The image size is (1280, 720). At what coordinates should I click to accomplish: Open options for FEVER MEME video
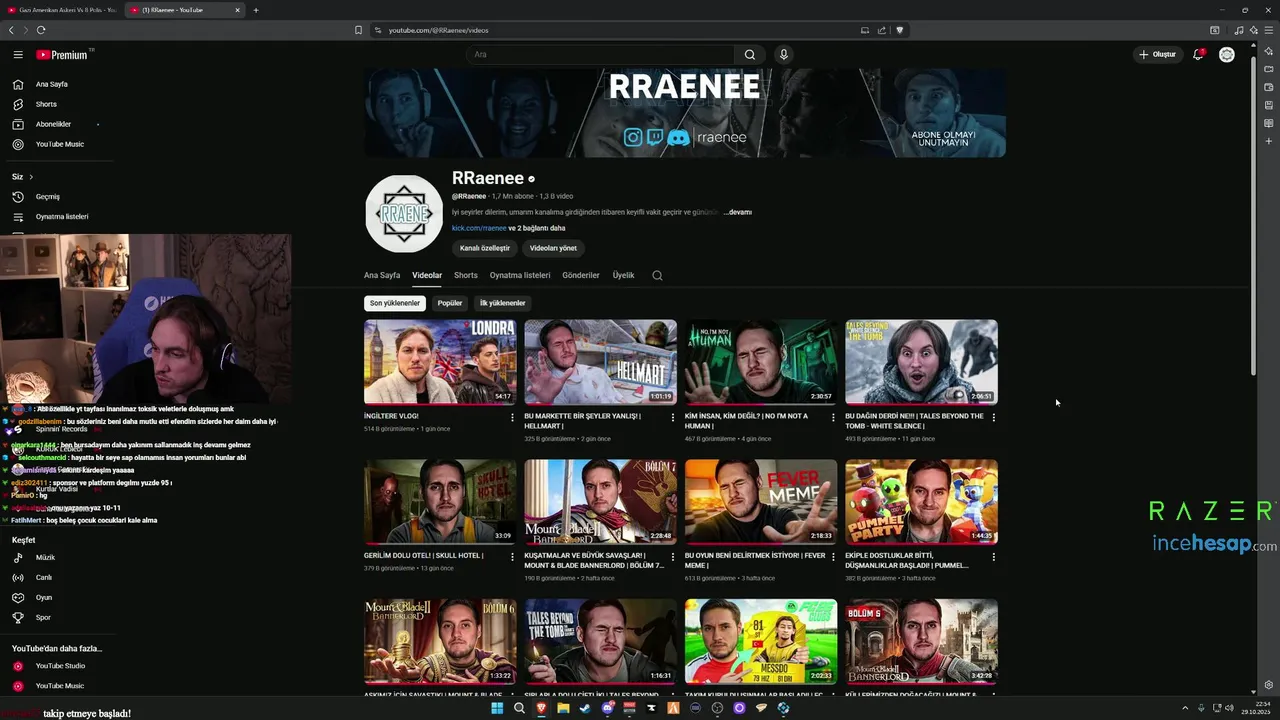[x=833, y=557]
